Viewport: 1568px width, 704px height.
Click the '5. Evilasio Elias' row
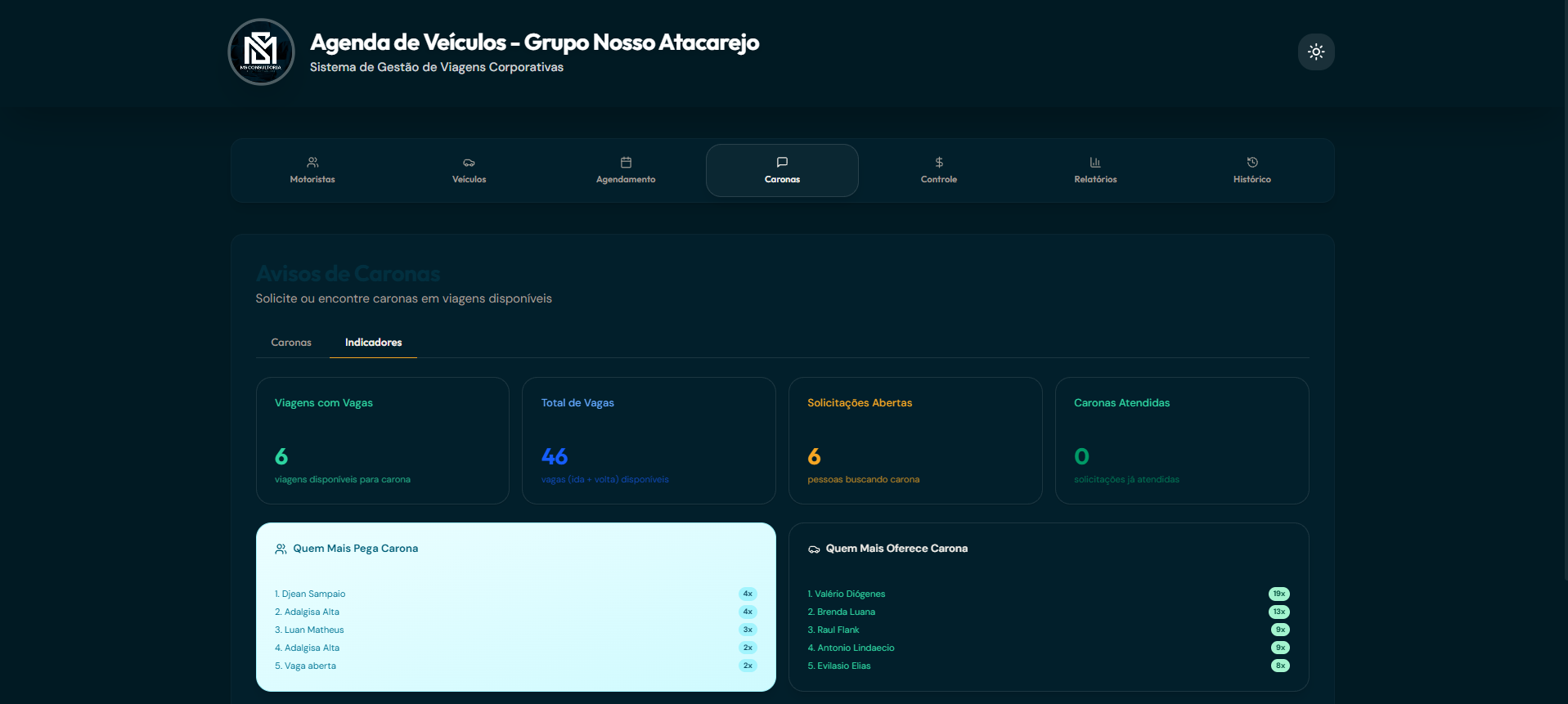coord(1049,666)
